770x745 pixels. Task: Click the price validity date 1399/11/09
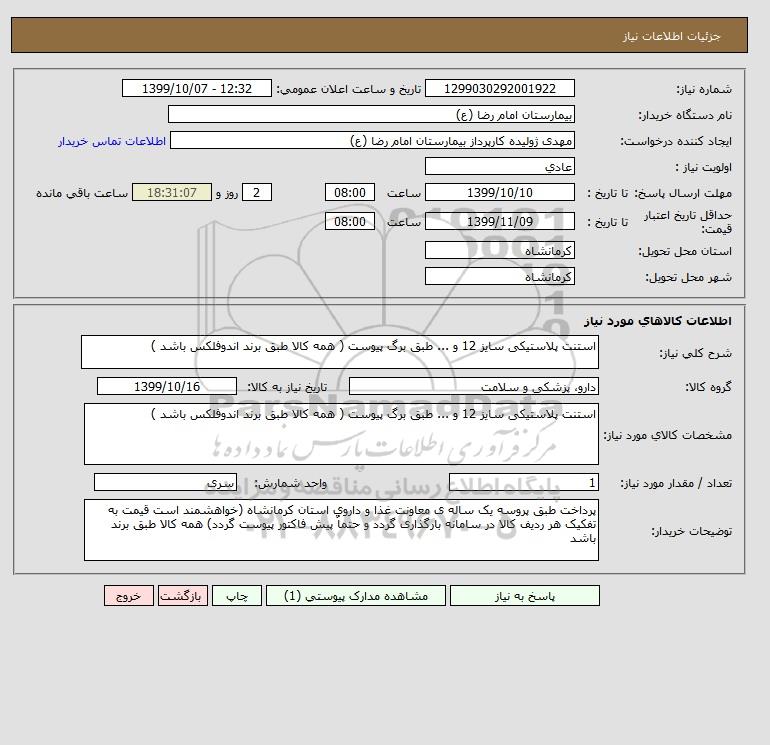pos(499,221)
